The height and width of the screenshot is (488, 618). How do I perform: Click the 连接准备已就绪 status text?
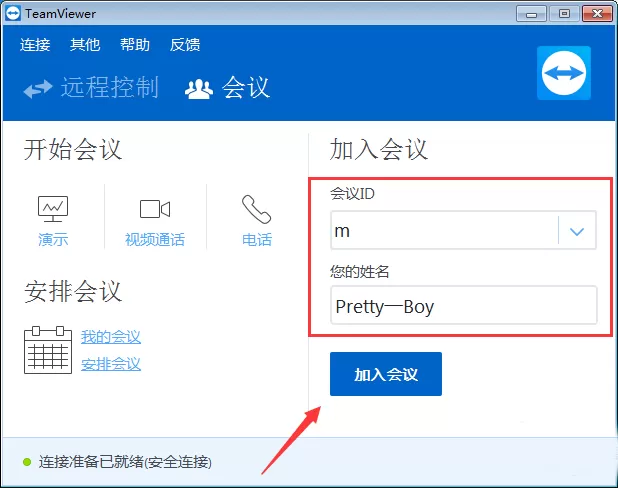coord(125,462)
